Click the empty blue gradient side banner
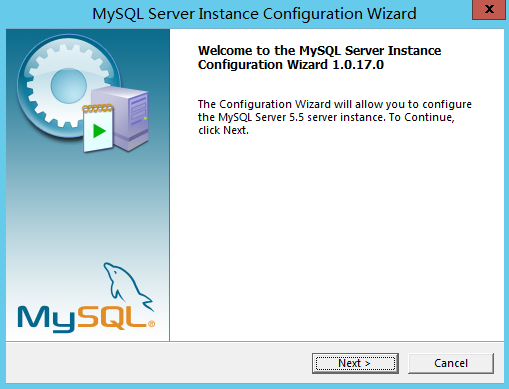The image size is (509, 389). coord(88,207)
